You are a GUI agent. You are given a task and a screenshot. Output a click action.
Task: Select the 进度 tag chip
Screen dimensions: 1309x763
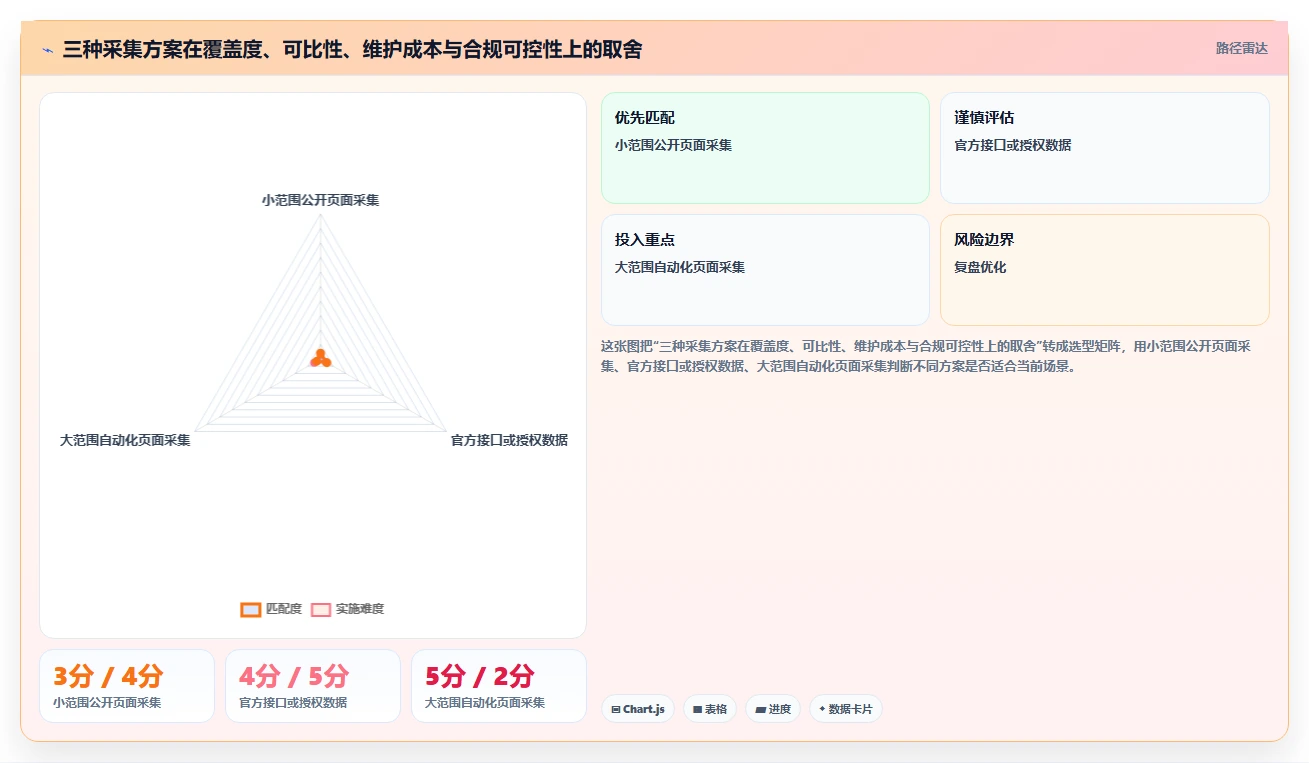pyautogui.click(x=773, y=709)
